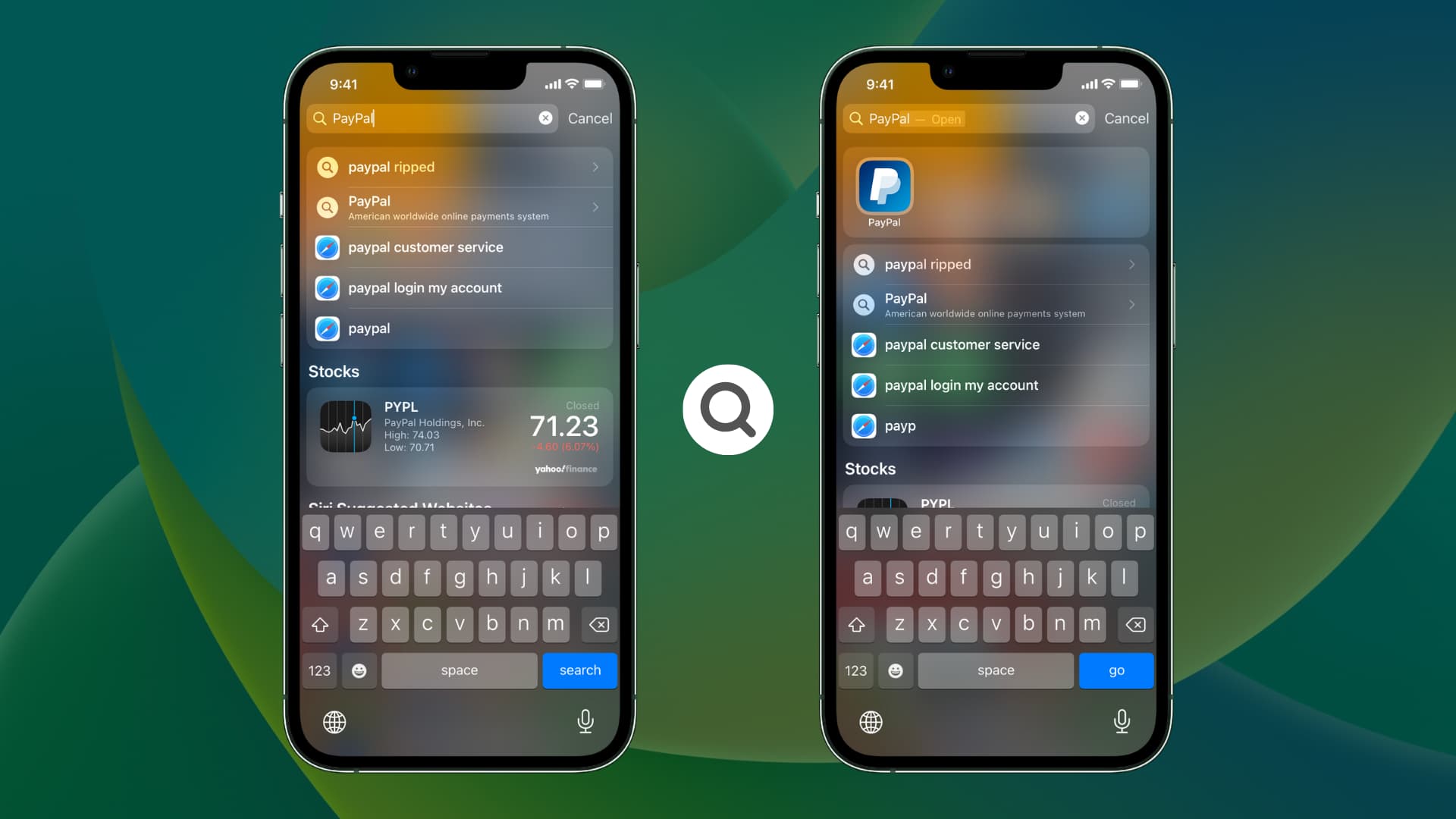Image resolution: width=1456 pixels, height=819 pixels.
Task: Tap the Safari browser icon for paypal customer service
Action: pyautogui.click(x=328, y=247)
